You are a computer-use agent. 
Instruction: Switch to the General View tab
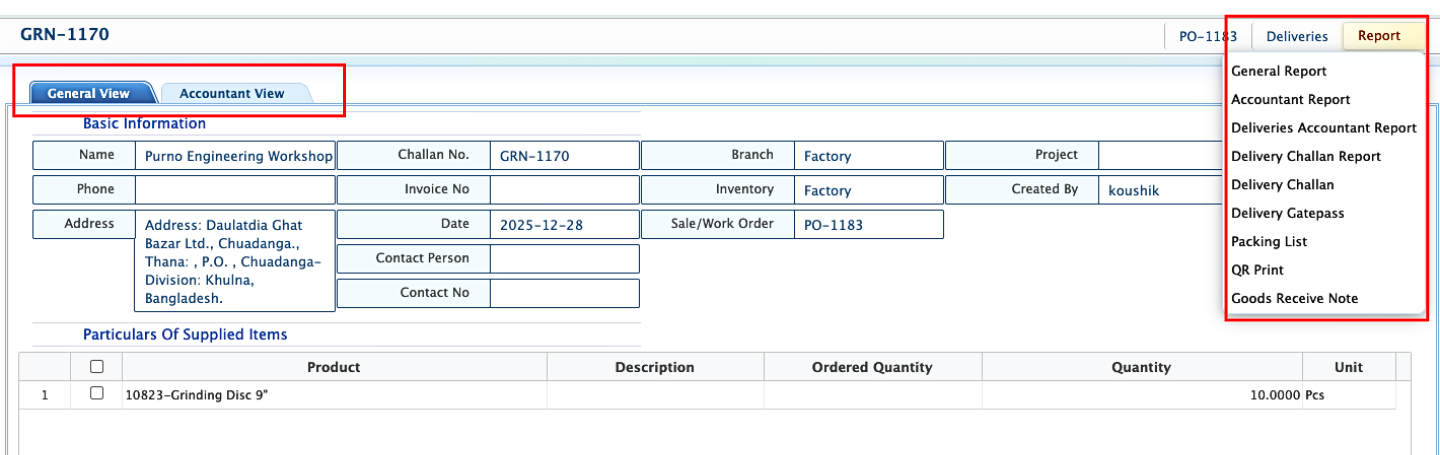(x=89, y=93)
